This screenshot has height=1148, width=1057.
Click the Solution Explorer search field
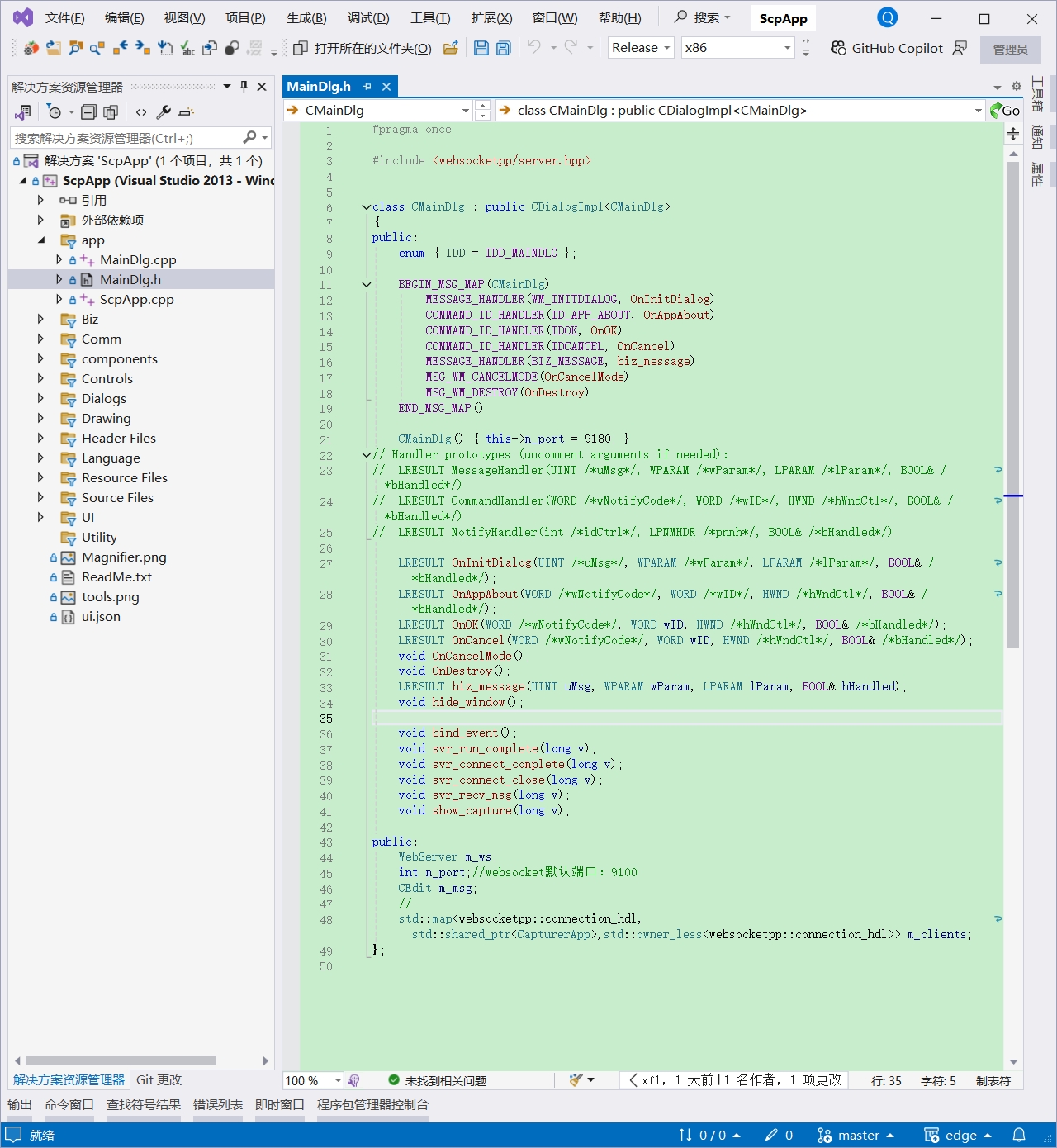[124, 138]
